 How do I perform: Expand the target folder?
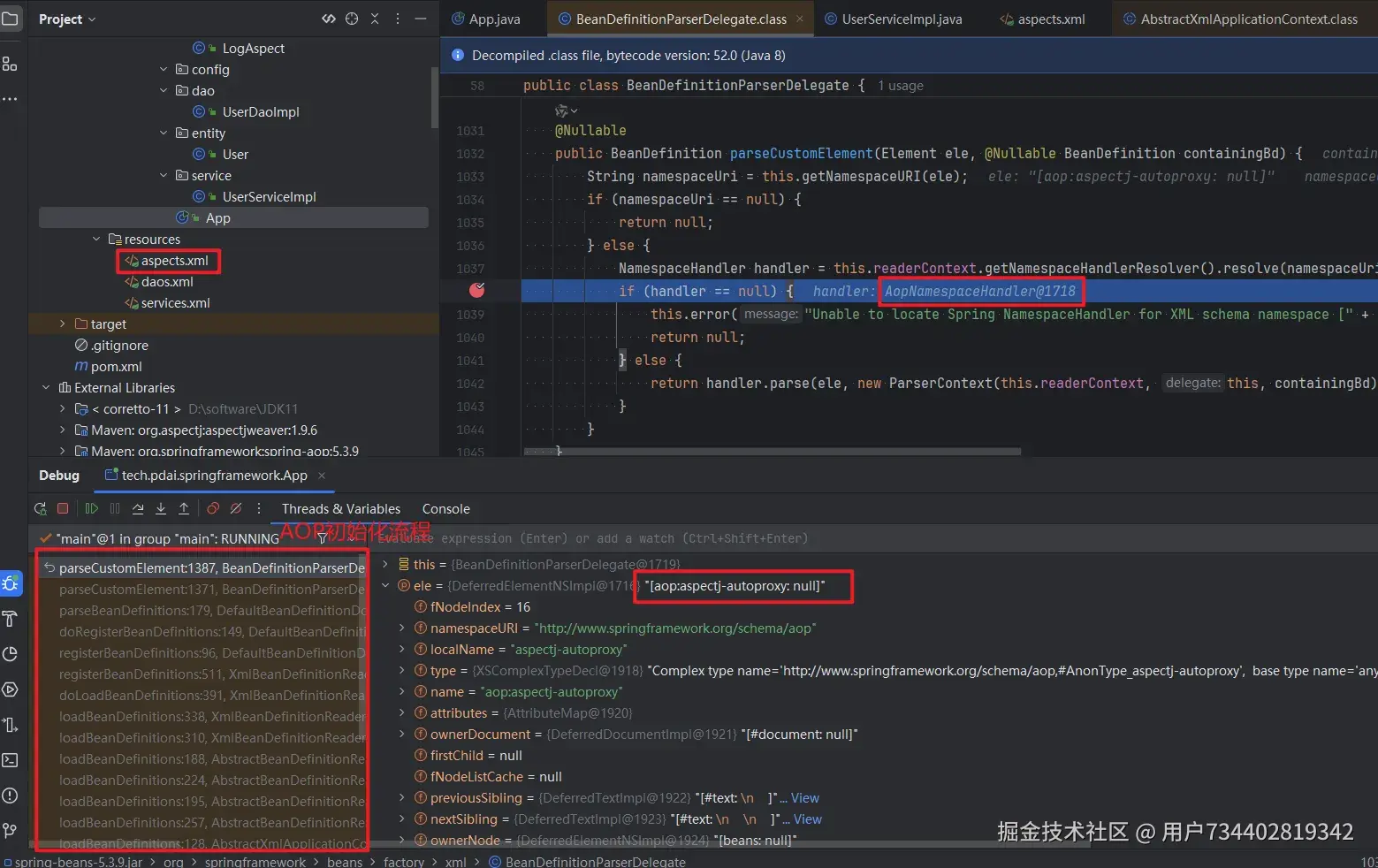point(63,324)
